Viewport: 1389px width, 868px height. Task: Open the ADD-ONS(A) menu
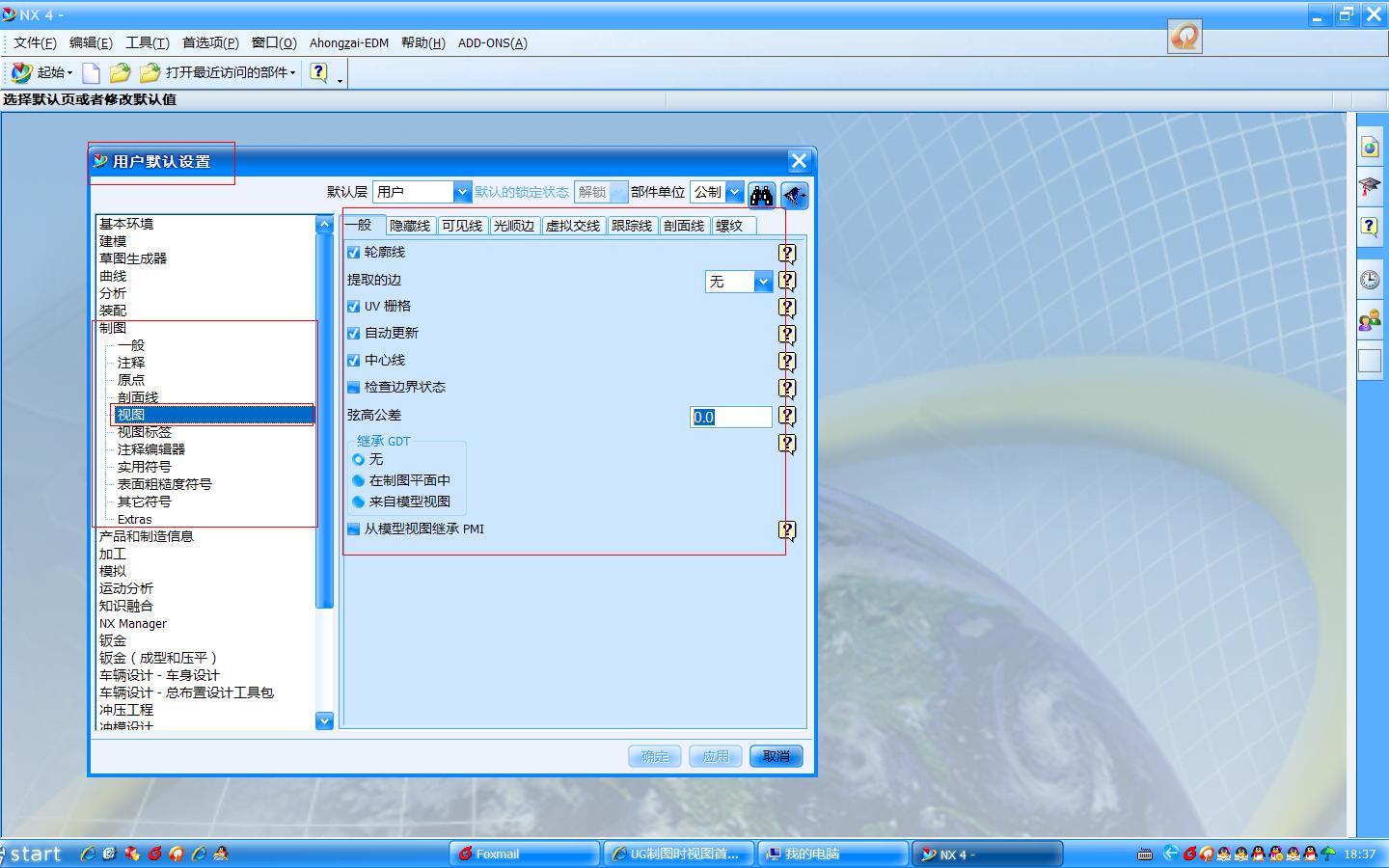492,42
